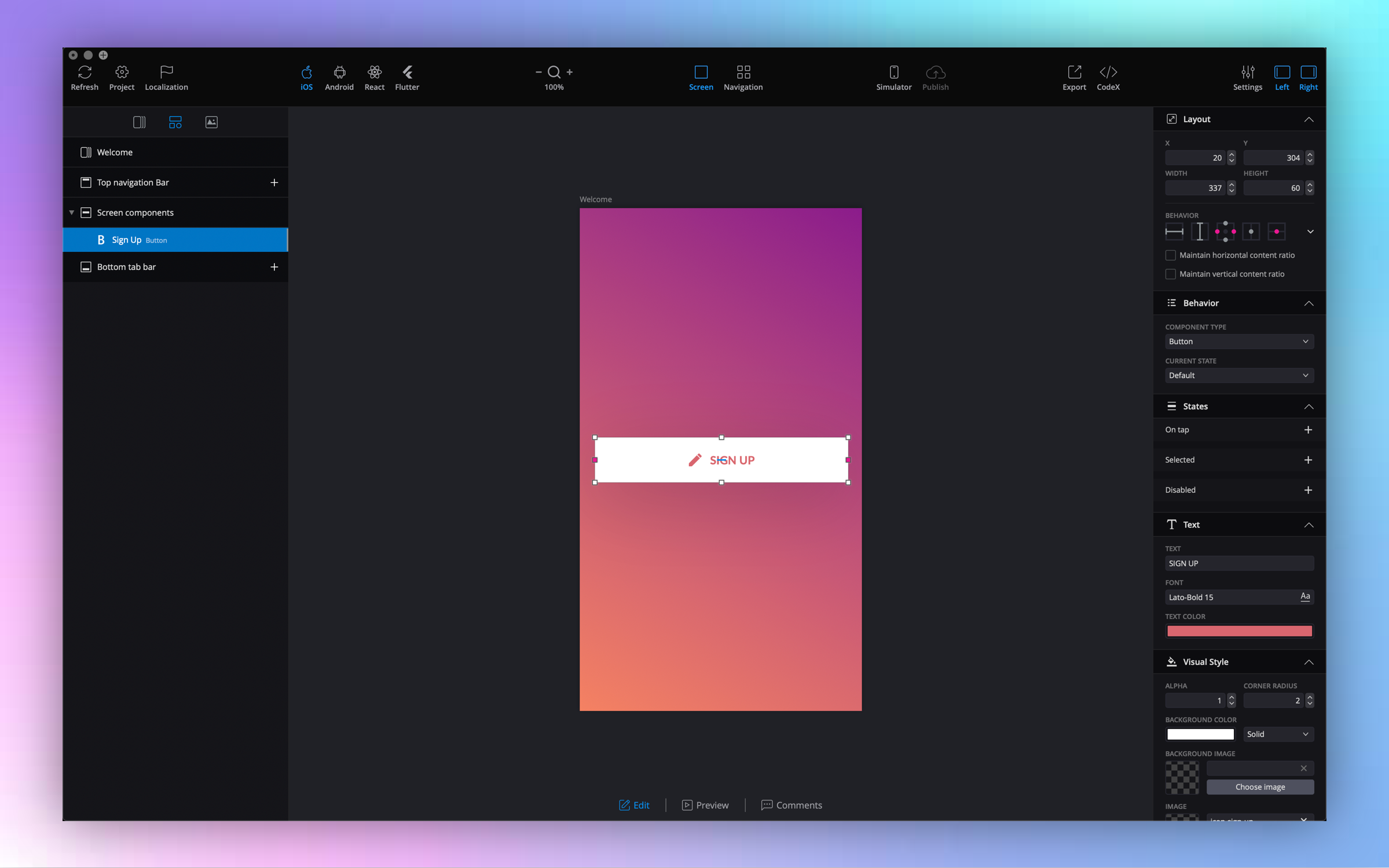Collapse the Screen components tree item

[72, 213]
